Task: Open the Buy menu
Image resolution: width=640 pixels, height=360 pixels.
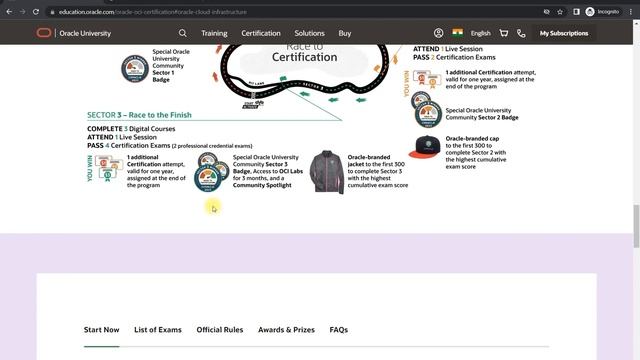Action: click(344, 33)
